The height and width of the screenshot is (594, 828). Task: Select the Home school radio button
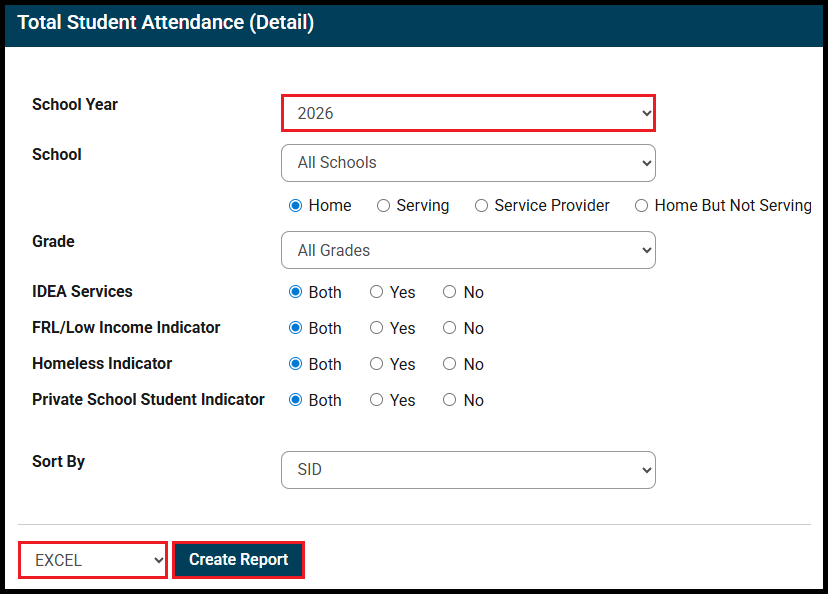coord(296,206)
